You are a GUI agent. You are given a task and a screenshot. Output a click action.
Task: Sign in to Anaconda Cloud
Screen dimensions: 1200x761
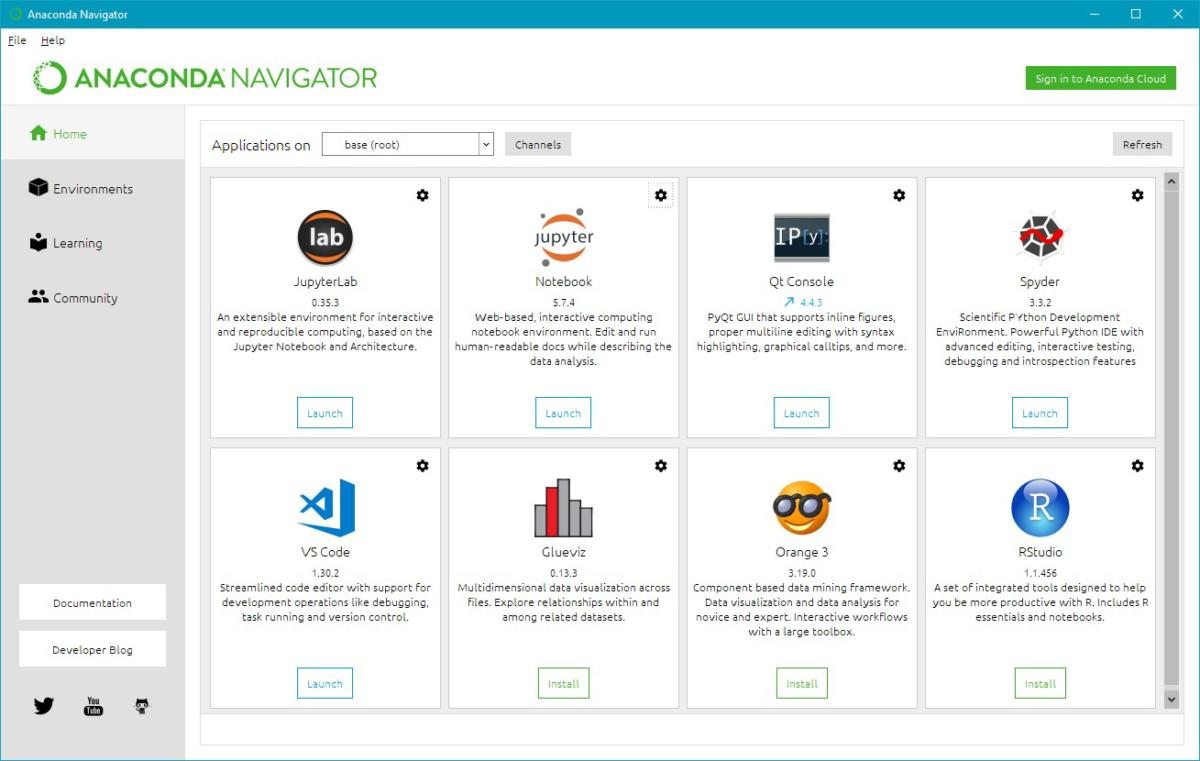[x=1101, y=78]
